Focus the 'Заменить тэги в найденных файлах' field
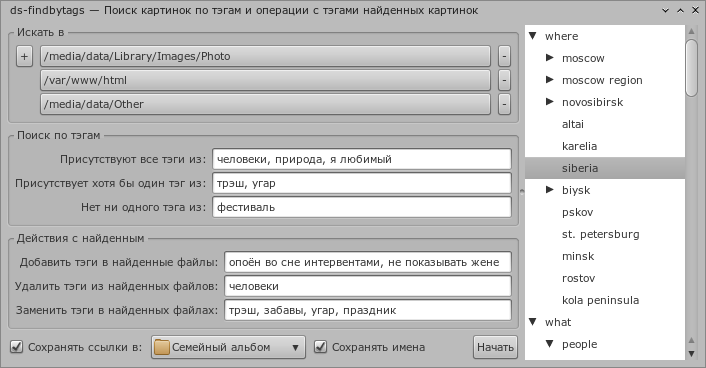706x368 pixels. click(x=368, y=310)
